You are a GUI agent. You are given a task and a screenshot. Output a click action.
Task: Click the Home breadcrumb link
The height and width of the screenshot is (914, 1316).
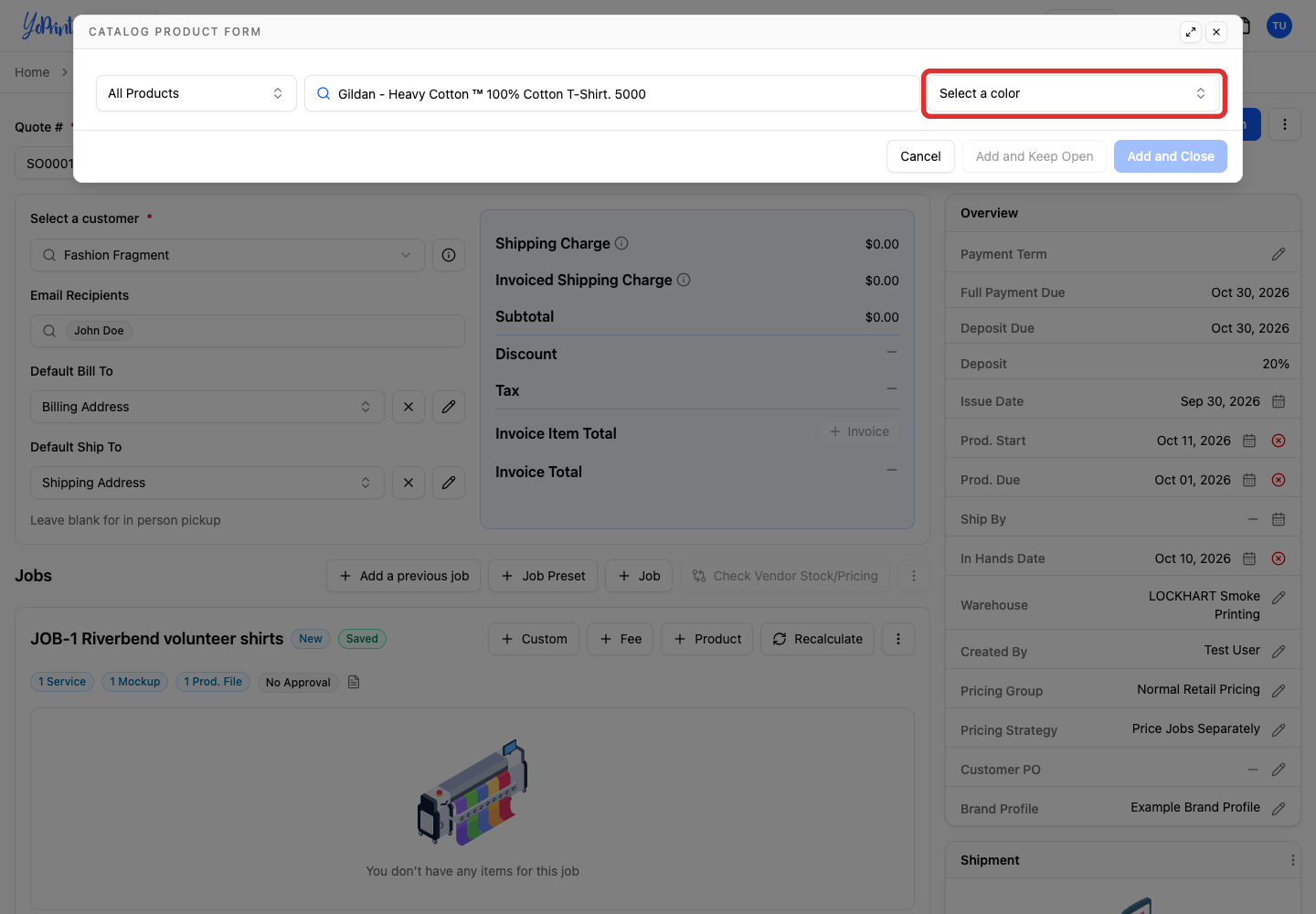[x=32, y=72]
